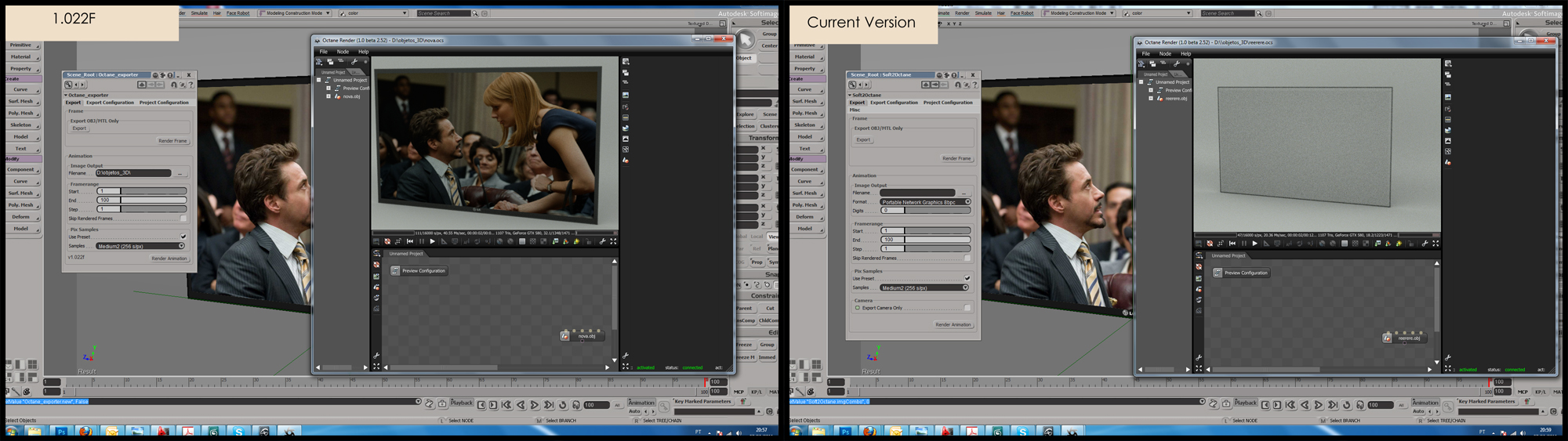Start rendering with play icon in reerere.ocs Octane window
Screen dimensions: 1568x441
[1254, 244]
